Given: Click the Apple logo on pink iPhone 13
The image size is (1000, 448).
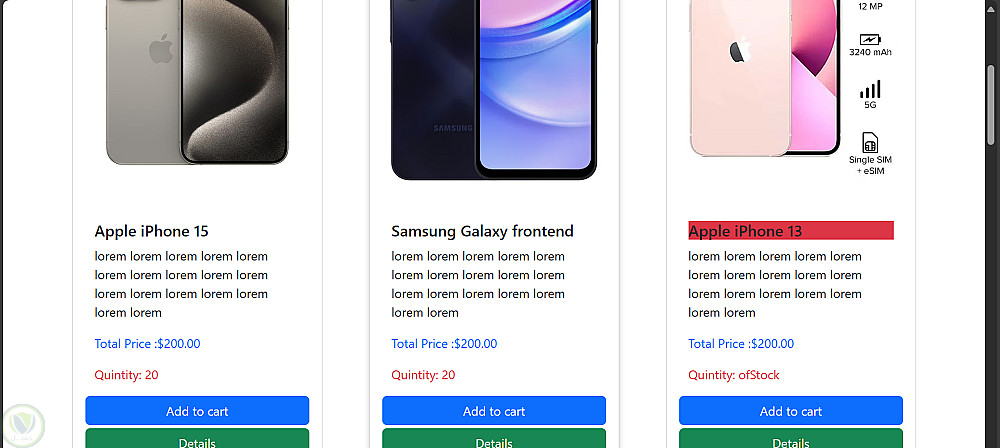Looking at the screenshot, I should click(x=738, y=52).
